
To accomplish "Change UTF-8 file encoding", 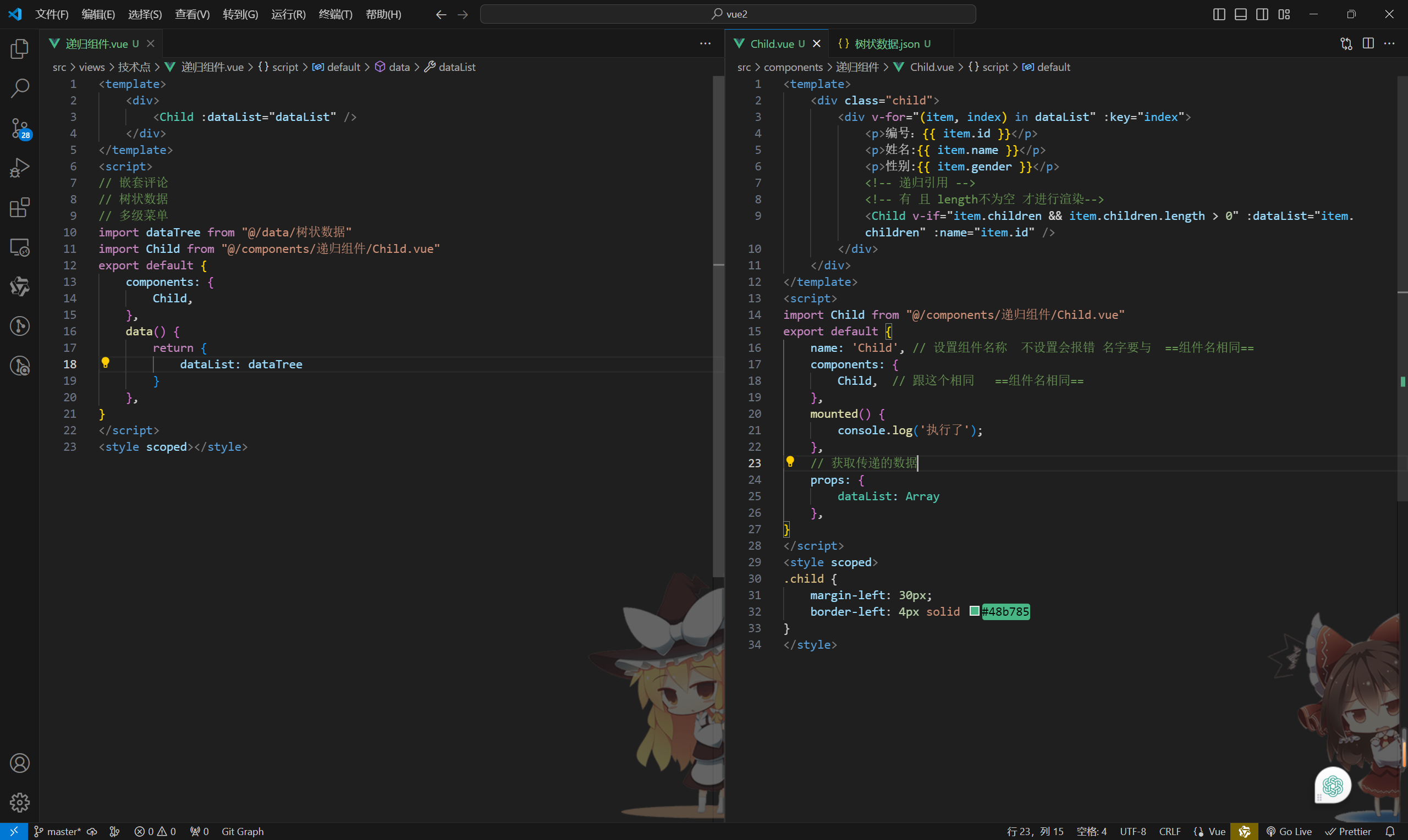I will point(1133,831).
